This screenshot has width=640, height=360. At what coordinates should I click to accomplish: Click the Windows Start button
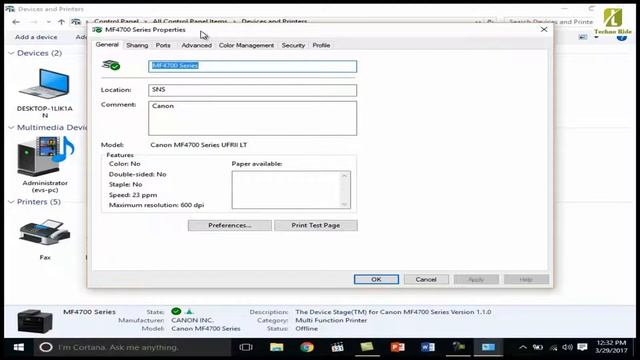click(x=18, y=347)
